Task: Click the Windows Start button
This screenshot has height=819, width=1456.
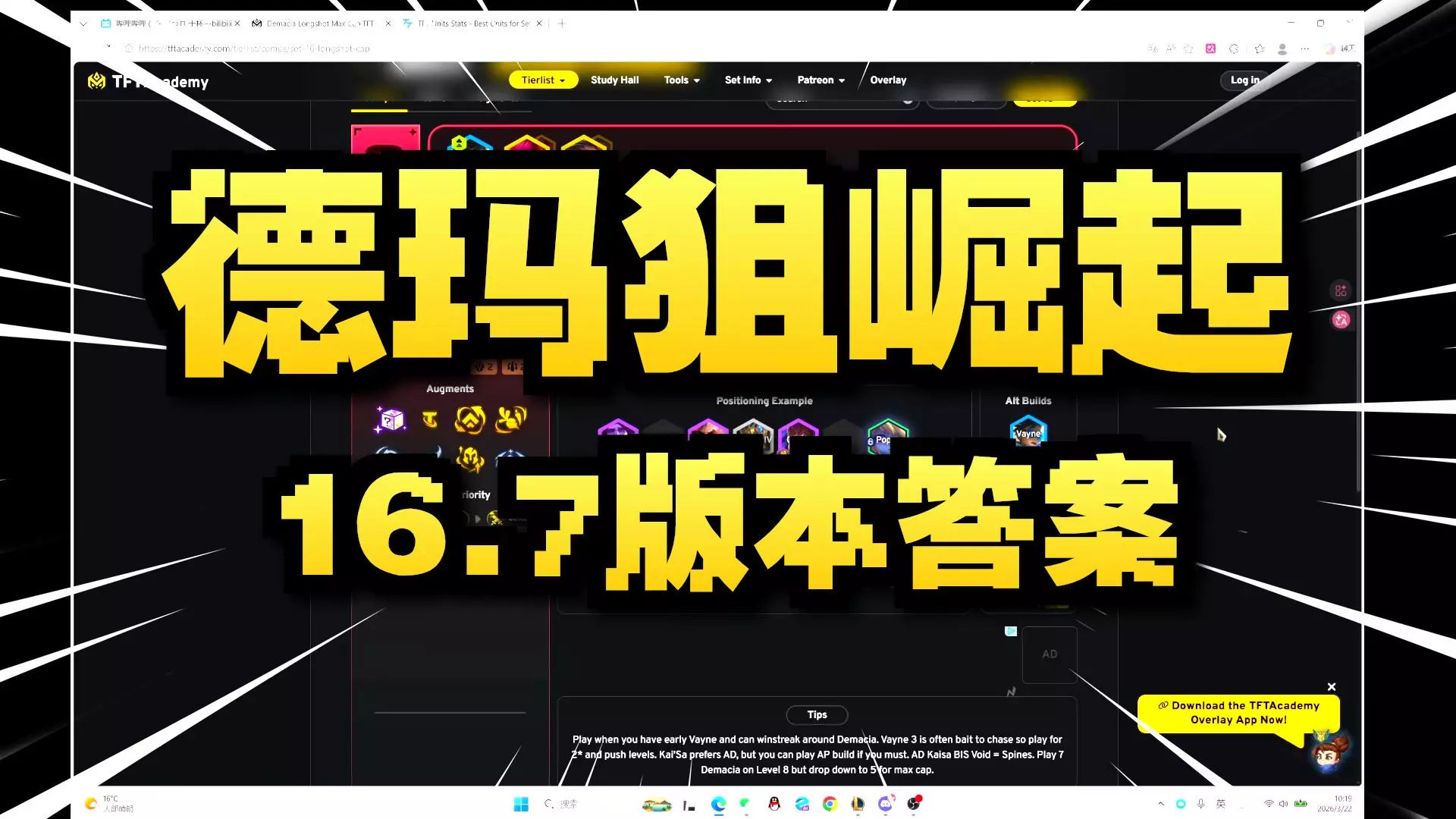Action: pyautogui.click(x=521, y=804)
